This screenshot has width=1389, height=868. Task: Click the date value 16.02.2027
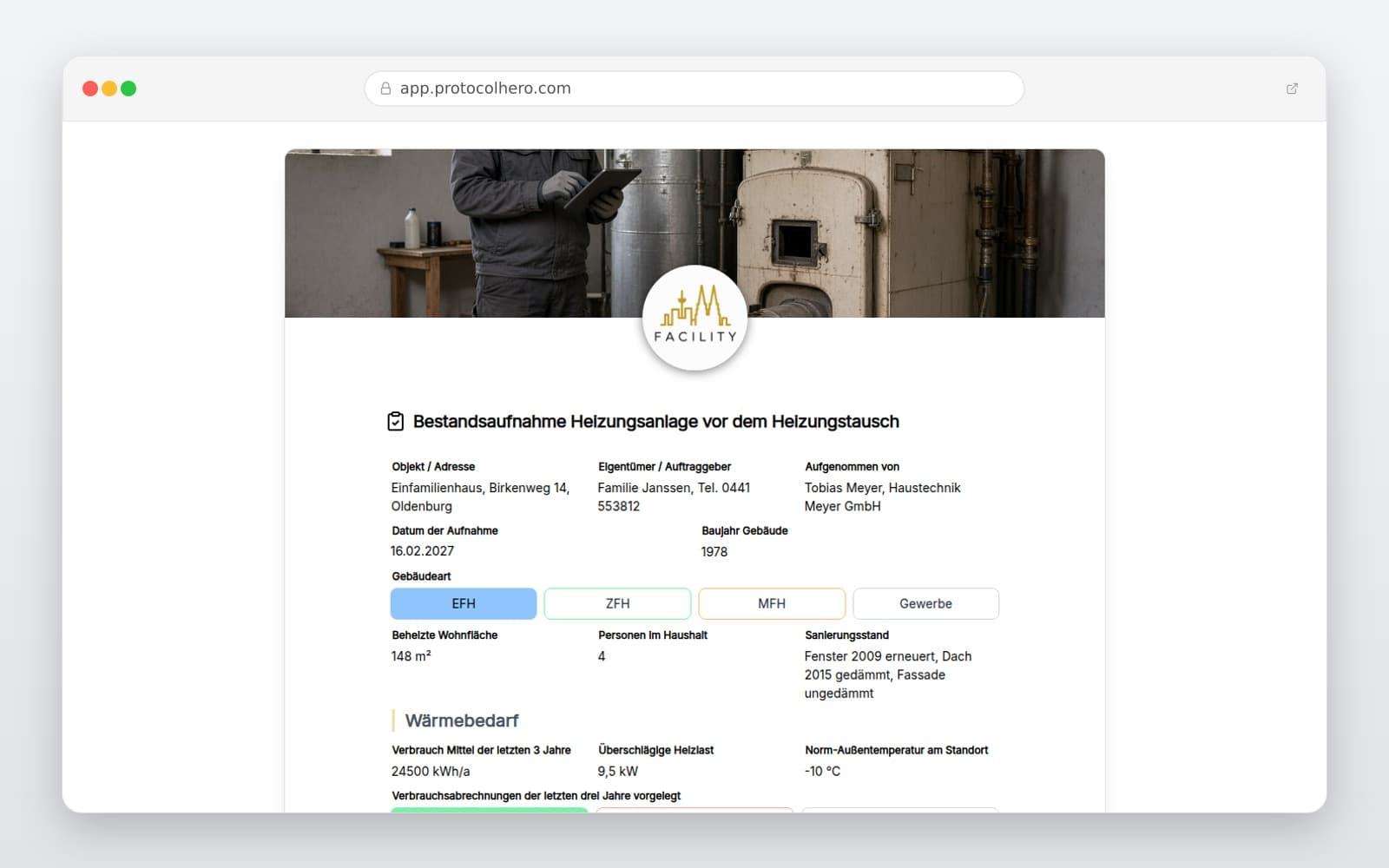coord(423,551)
